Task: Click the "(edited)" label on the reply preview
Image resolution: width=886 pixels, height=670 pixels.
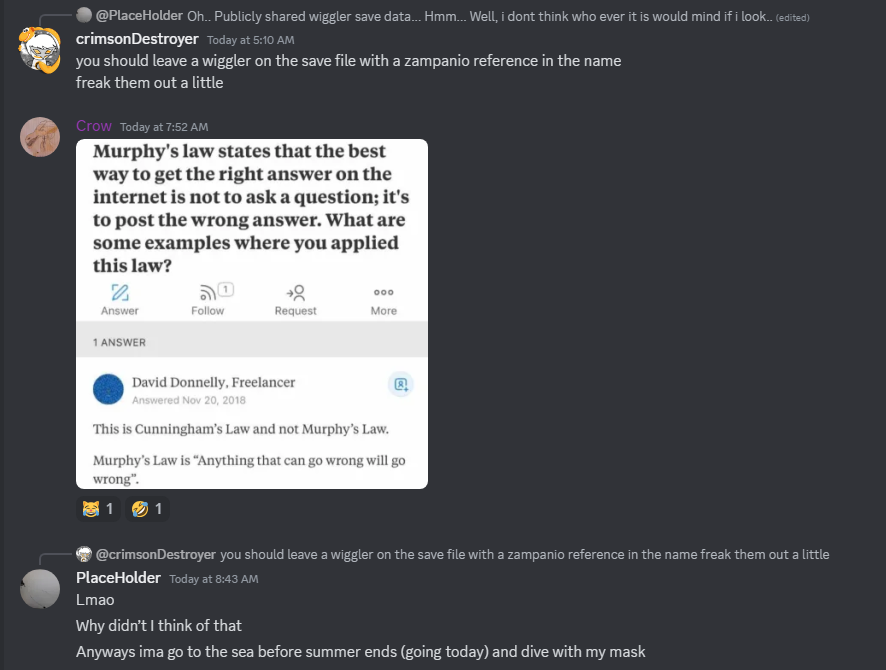Action: (x=791, y=17)
